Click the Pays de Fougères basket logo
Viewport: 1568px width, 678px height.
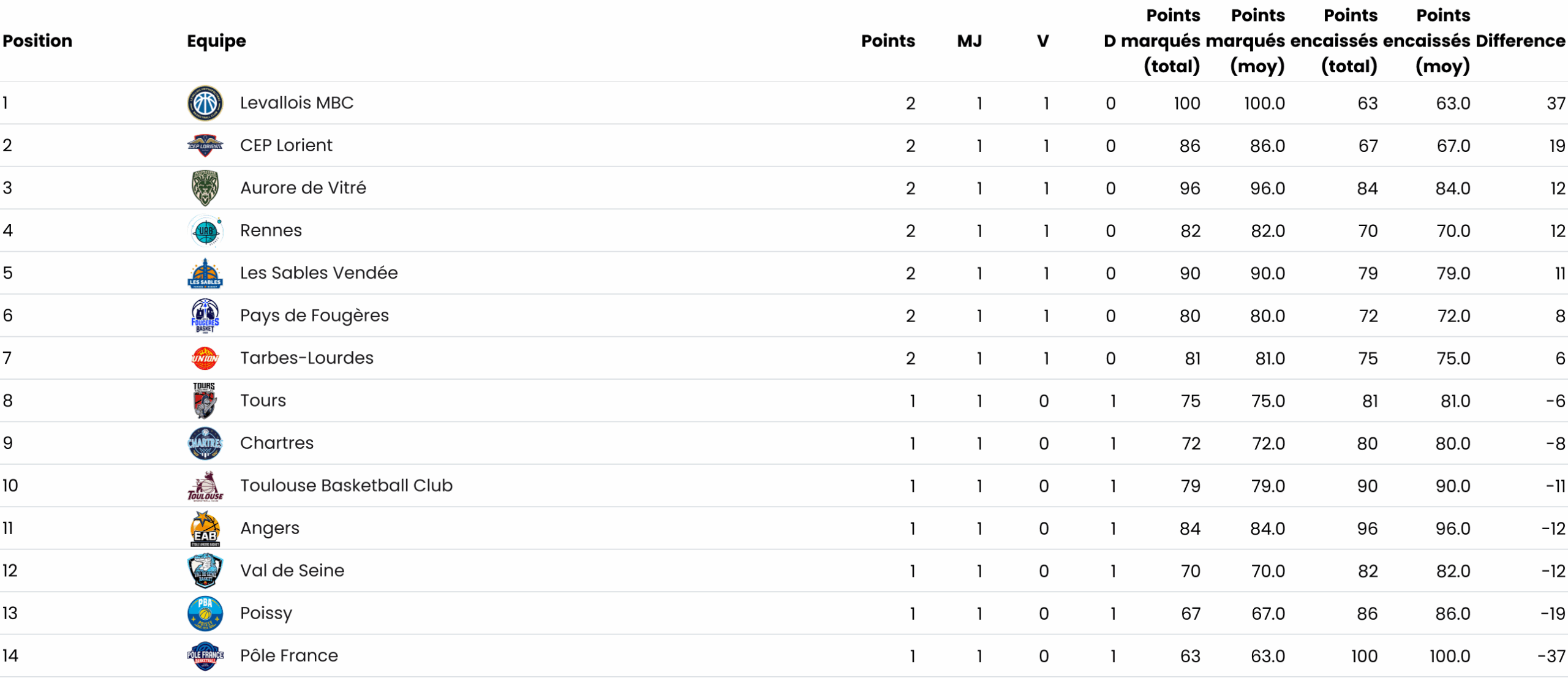tap(205, 315)
